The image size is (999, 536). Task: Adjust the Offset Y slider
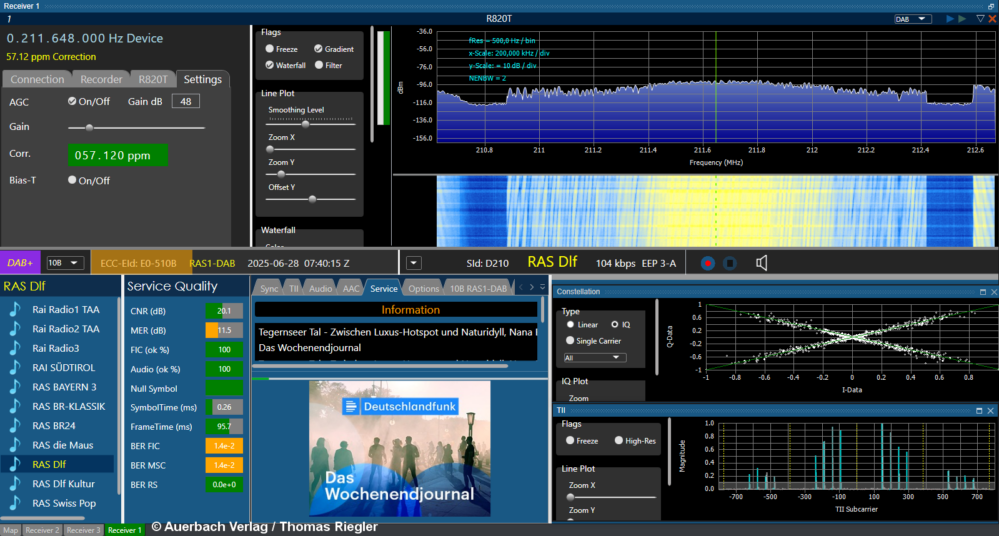(310, 199)
